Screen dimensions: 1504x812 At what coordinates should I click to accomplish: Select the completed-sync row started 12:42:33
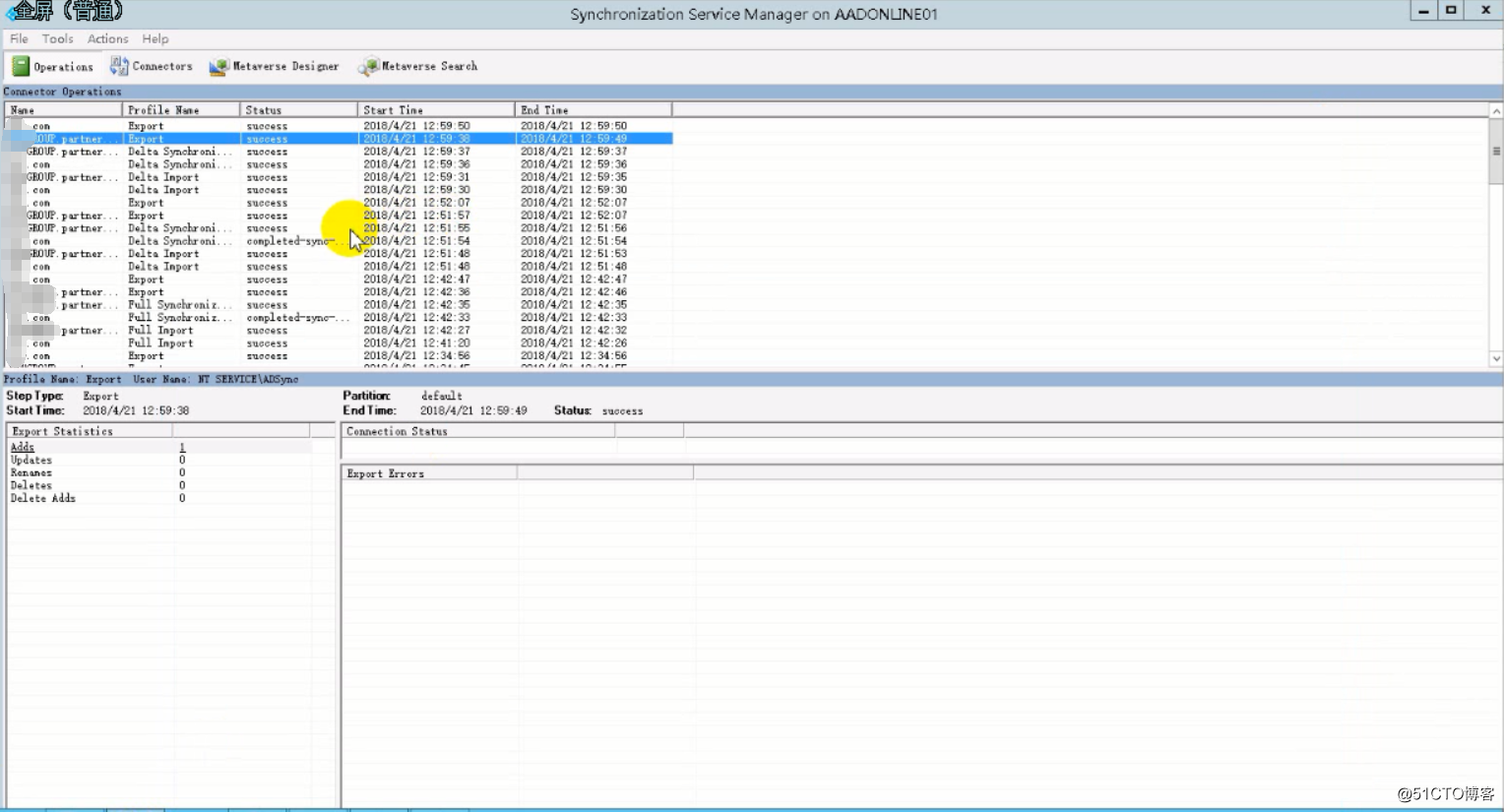click(339, 318)
